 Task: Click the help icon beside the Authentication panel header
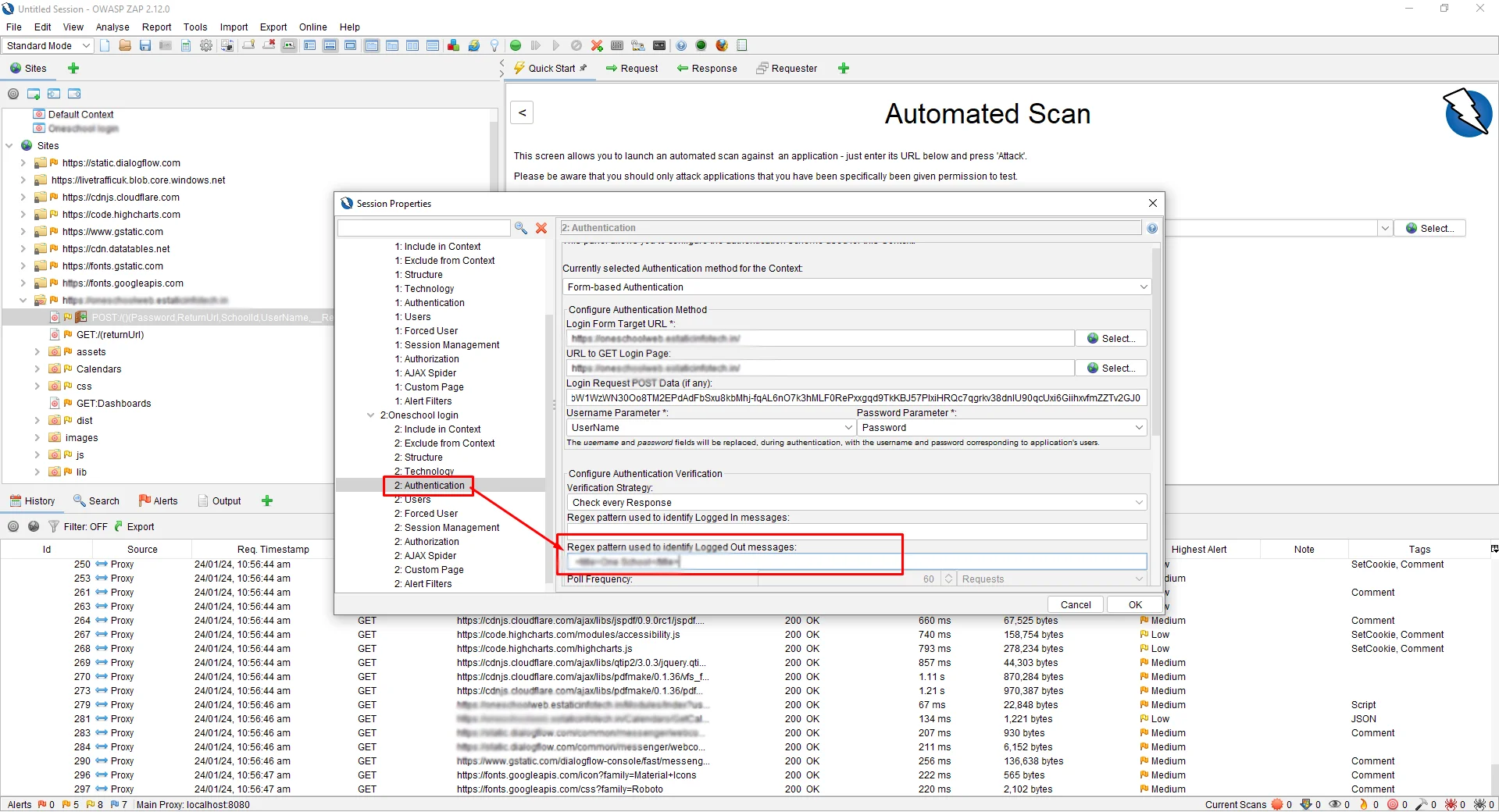click(x=1152, y=228)
